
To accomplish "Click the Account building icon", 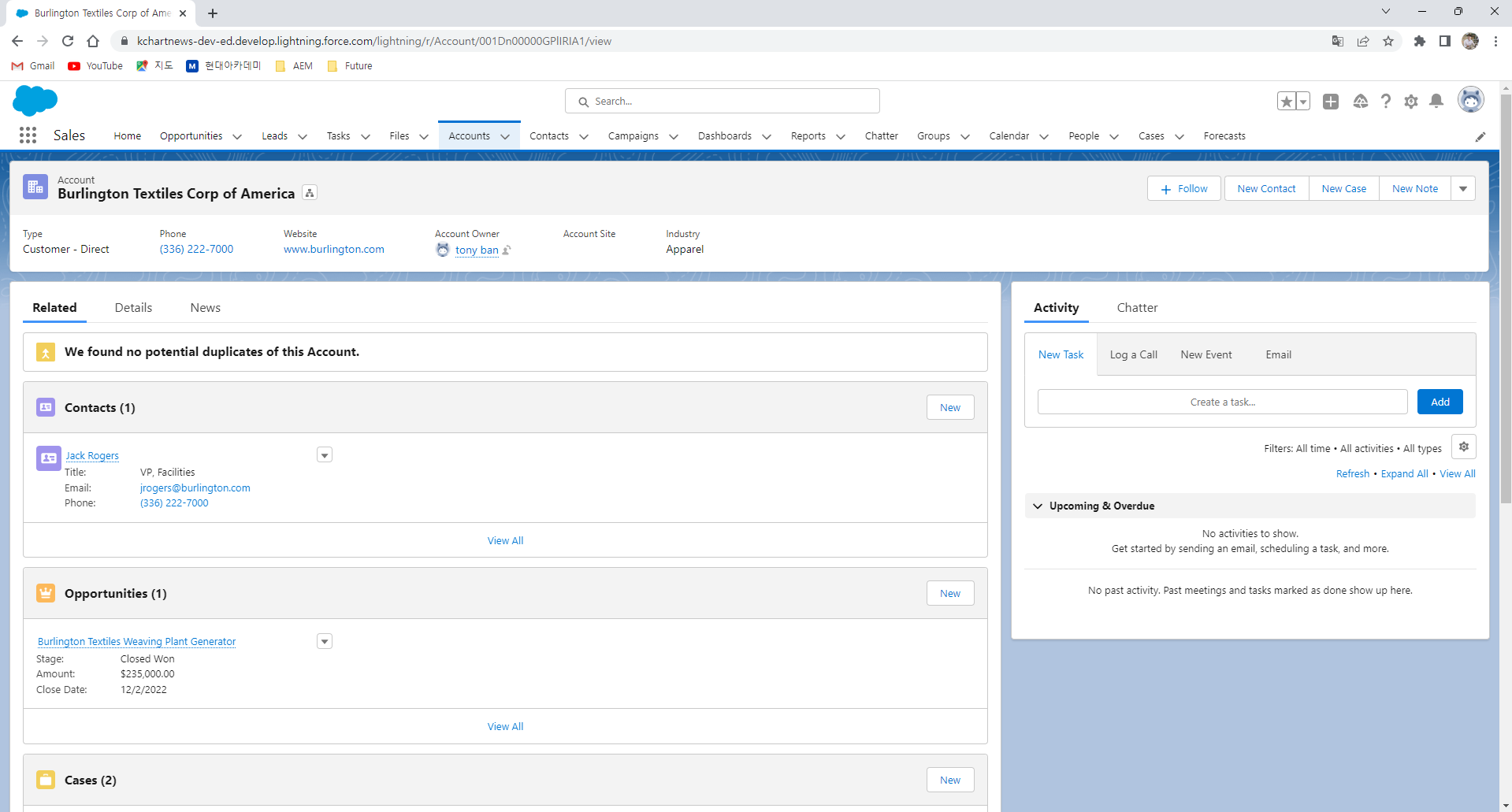I will click(35, 187).
